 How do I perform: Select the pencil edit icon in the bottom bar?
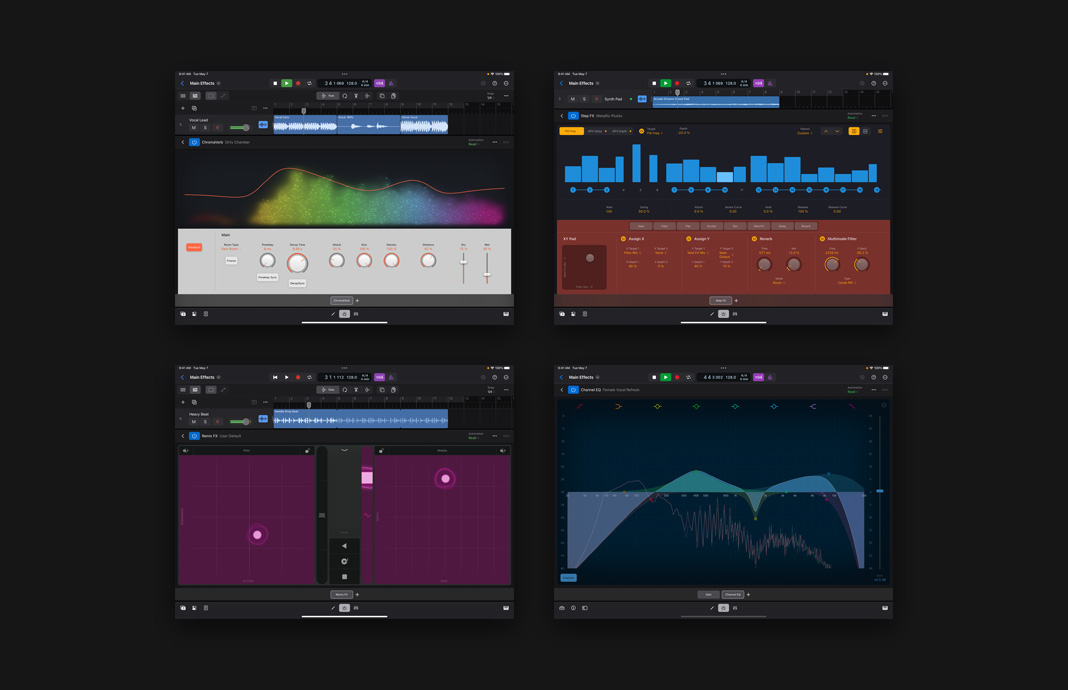[333, 313]
